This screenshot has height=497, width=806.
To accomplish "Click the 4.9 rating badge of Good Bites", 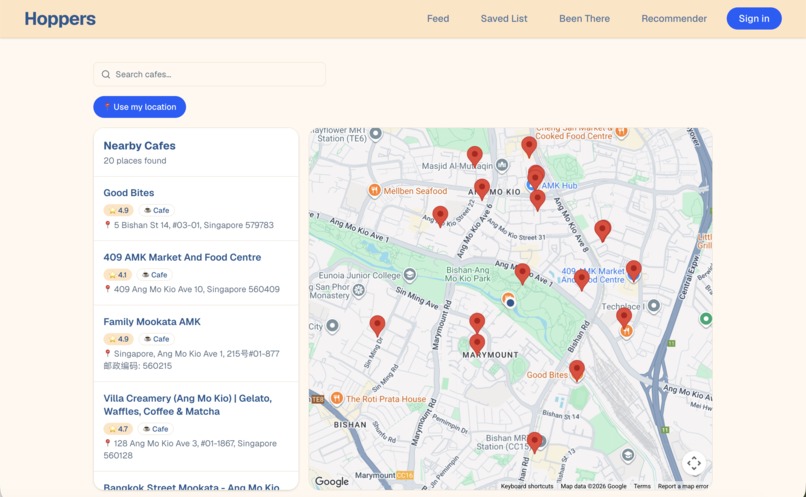I will [x=119, y=210].
